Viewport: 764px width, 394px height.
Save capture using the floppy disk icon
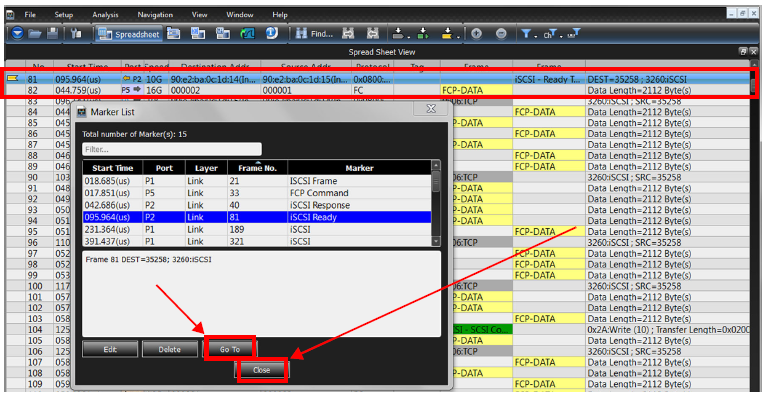tap(52, 34)
